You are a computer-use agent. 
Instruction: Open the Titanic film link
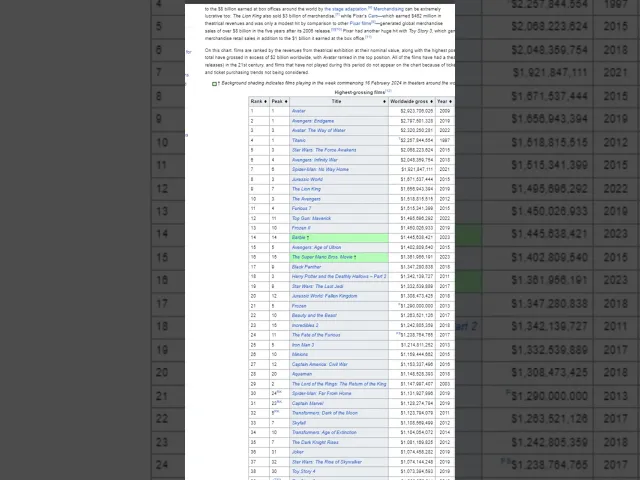point(298,140)
